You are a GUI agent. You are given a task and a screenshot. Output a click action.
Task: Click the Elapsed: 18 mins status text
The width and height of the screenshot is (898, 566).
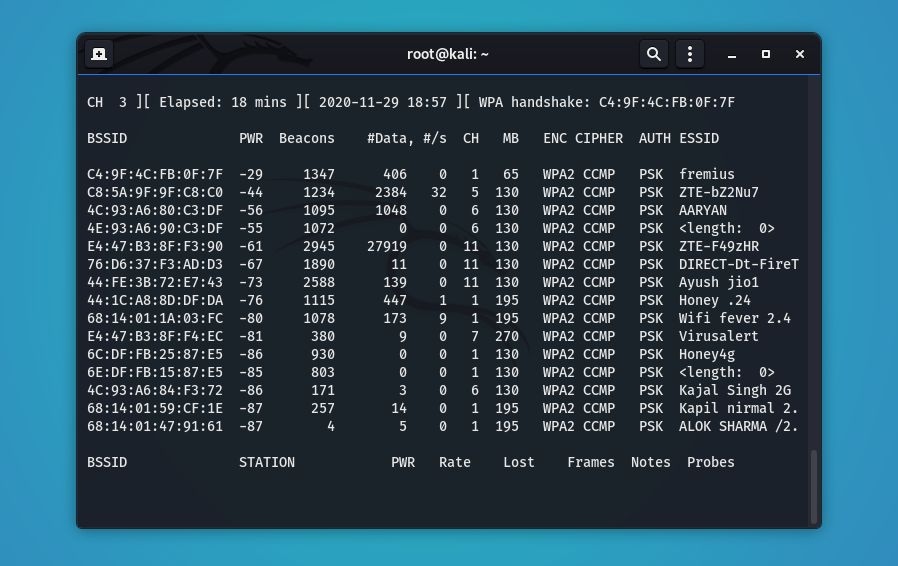tap(223, 103)
